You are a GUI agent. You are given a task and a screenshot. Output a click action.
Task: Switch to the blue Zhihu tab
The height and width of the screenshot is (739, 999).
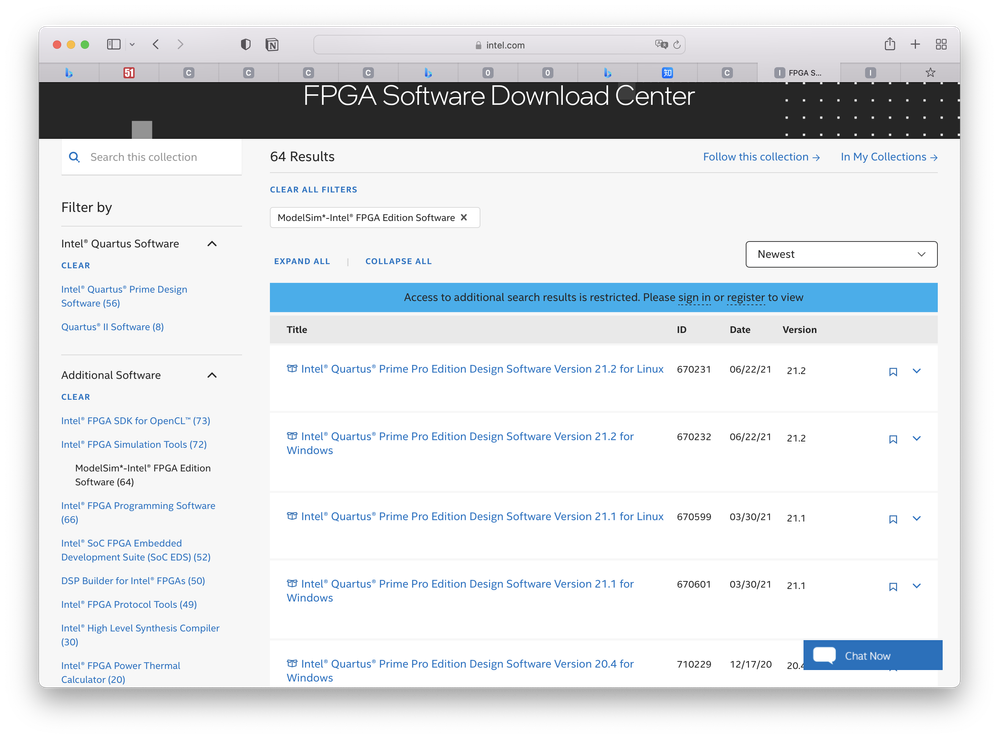point(667,73)
